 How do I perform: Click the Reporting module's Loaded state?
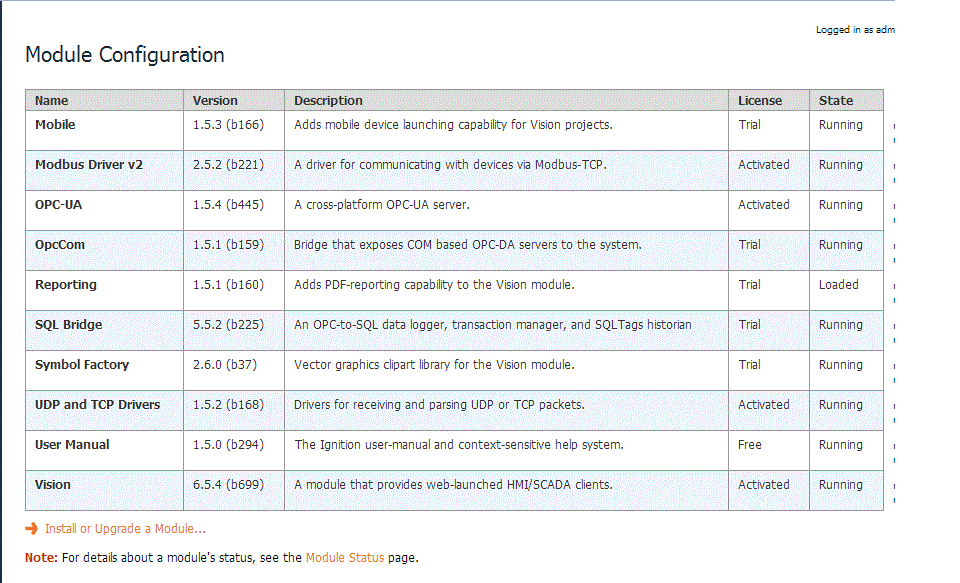839,284
